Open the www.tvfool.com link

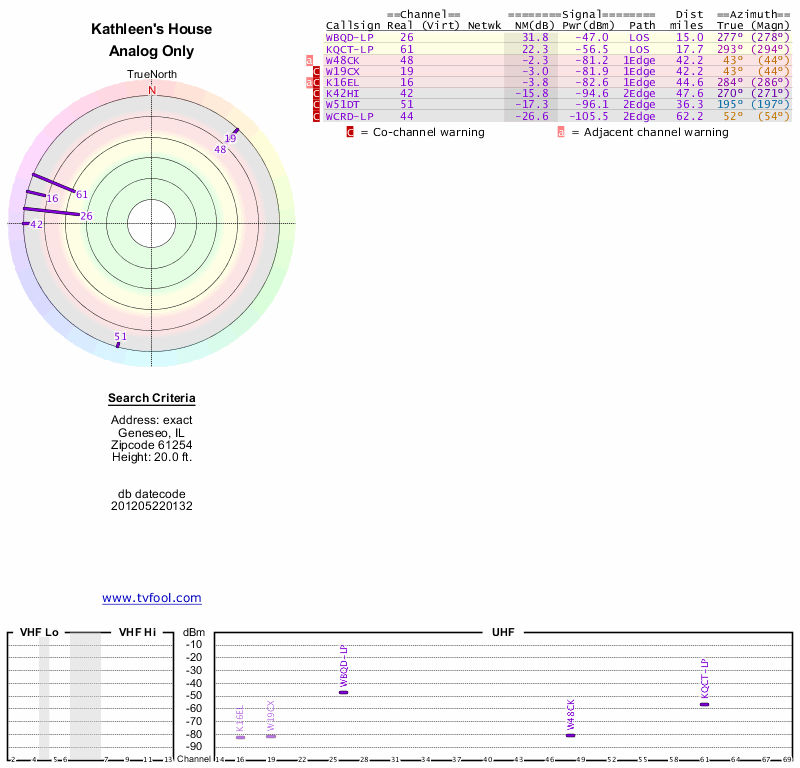[x=152, y=598]
